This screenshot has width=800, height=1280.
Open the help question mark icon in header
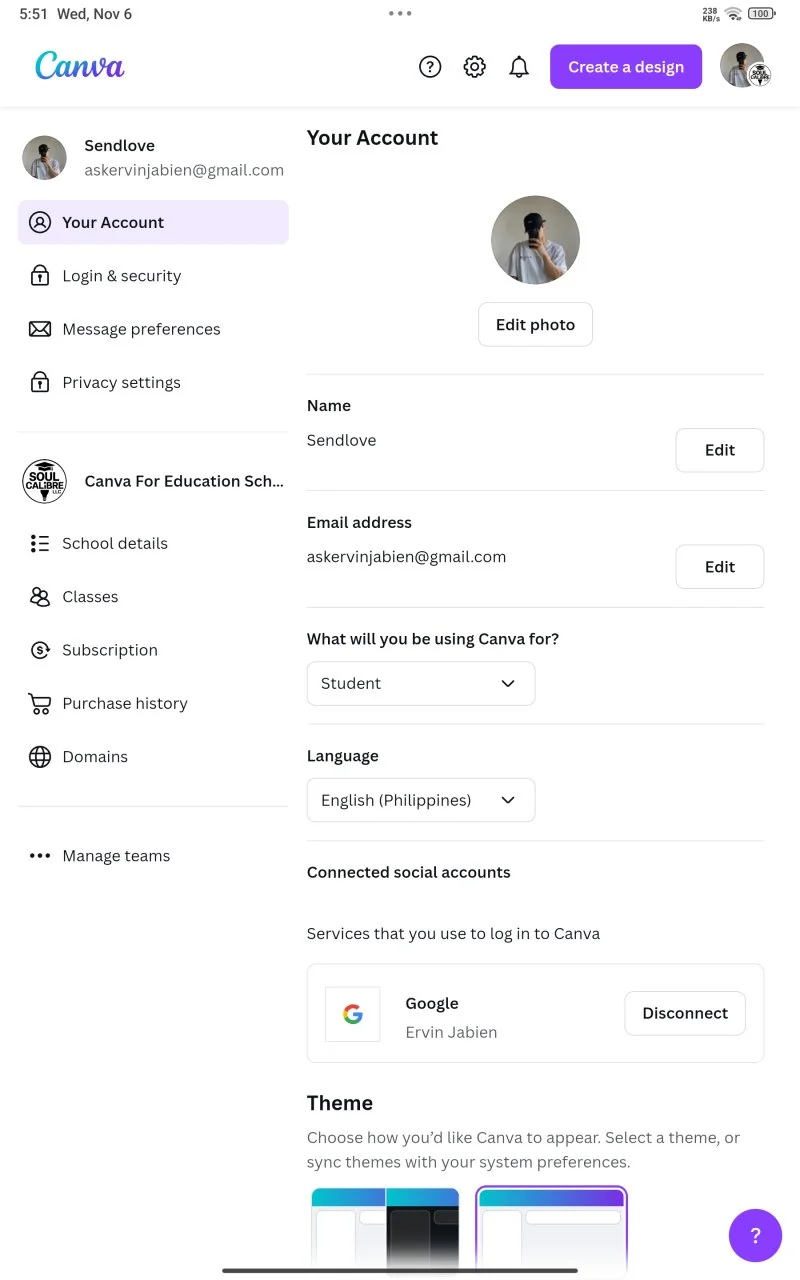430,67
